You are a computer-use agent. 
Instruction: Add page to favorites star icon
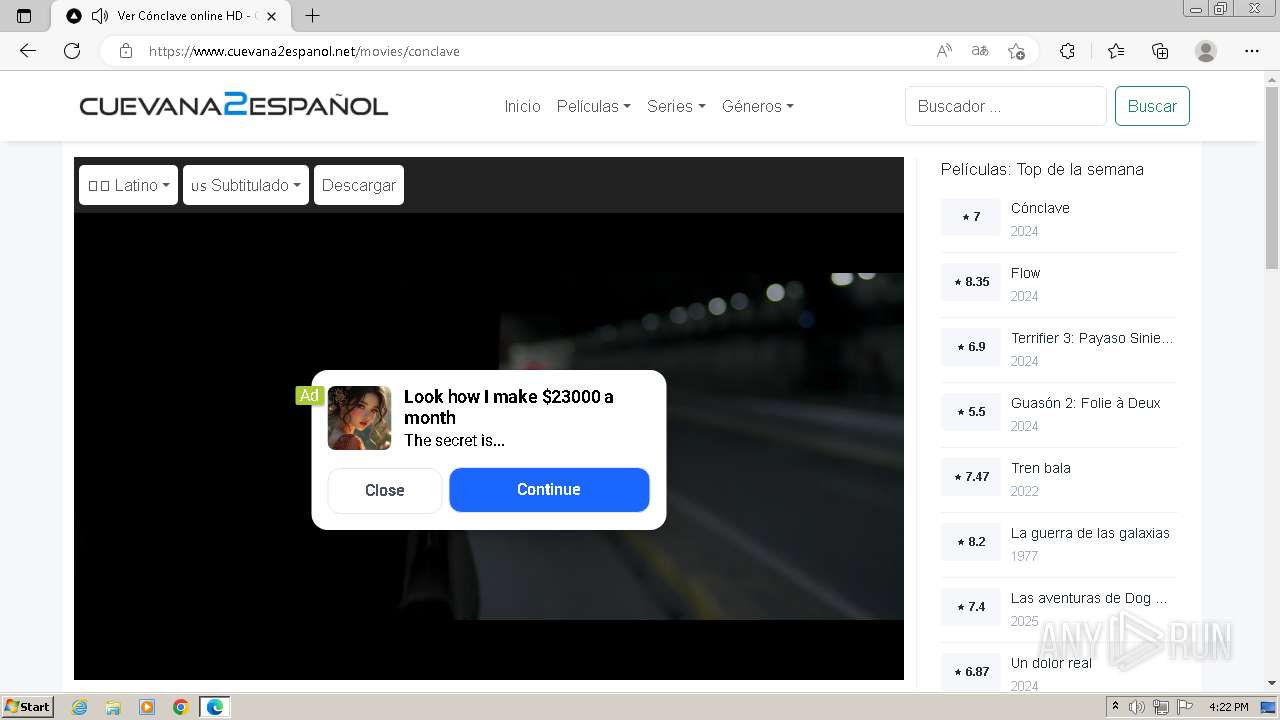1016,51
